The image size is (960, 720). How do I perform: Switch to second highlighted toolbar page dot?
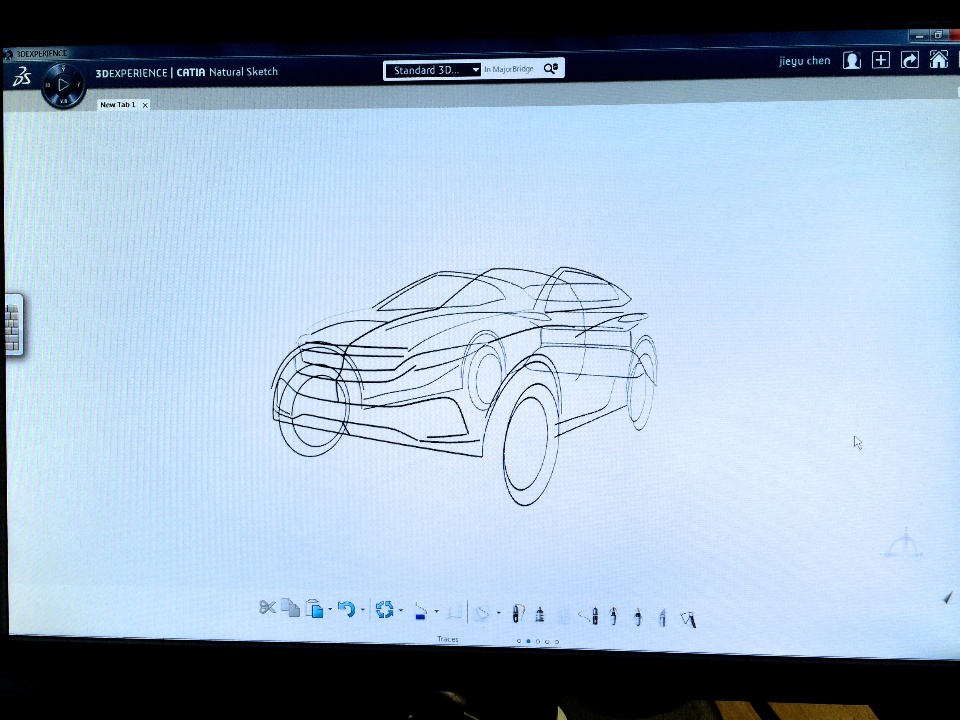tap(528, 642)
